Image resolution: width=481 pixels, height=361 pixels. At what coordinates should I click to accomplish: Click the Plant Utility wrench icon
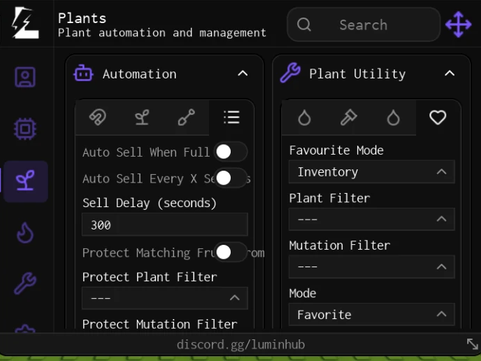(x=290, y=73)
